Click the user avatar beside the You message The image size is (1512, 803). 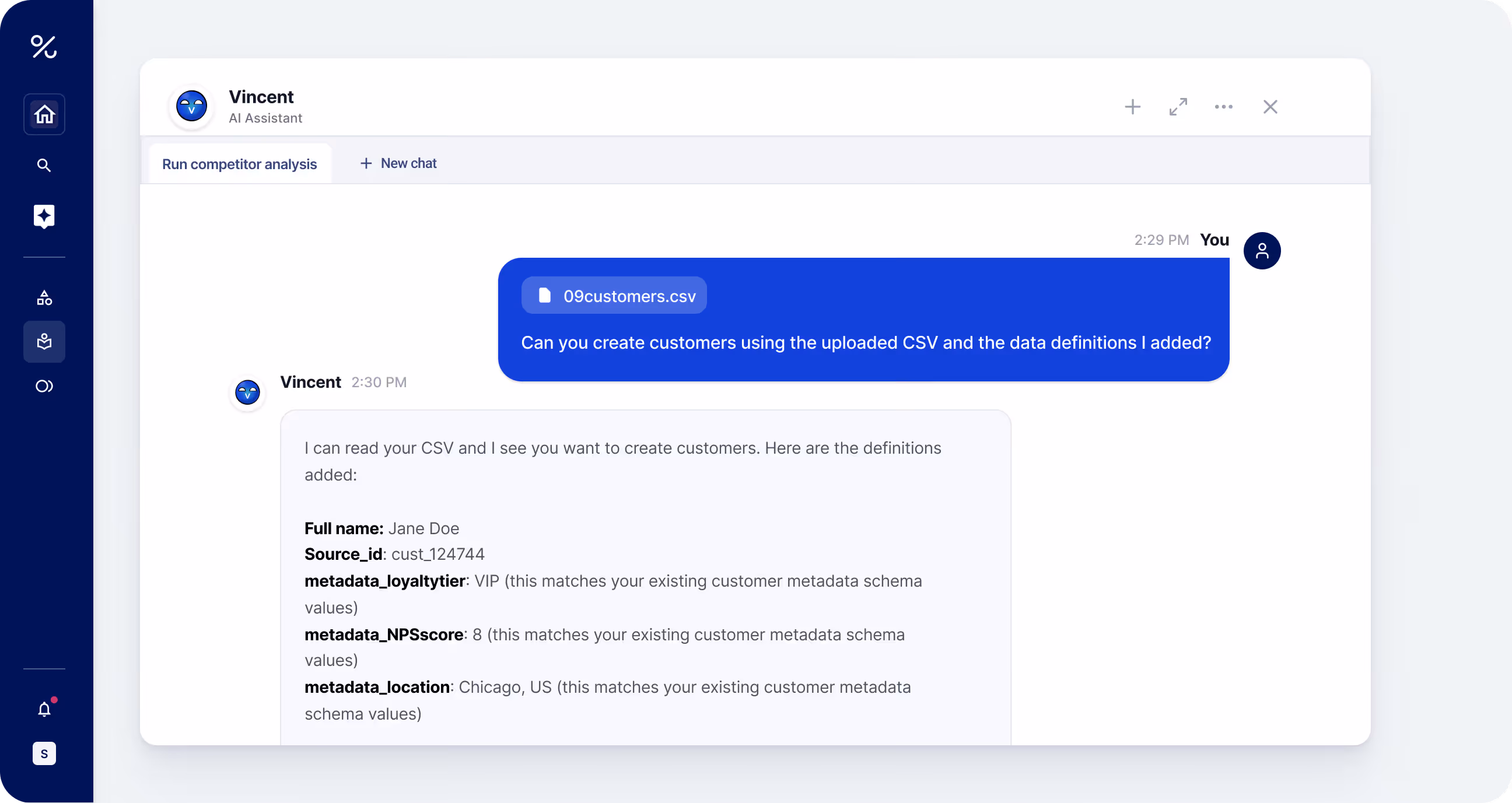pos(1262,251)
